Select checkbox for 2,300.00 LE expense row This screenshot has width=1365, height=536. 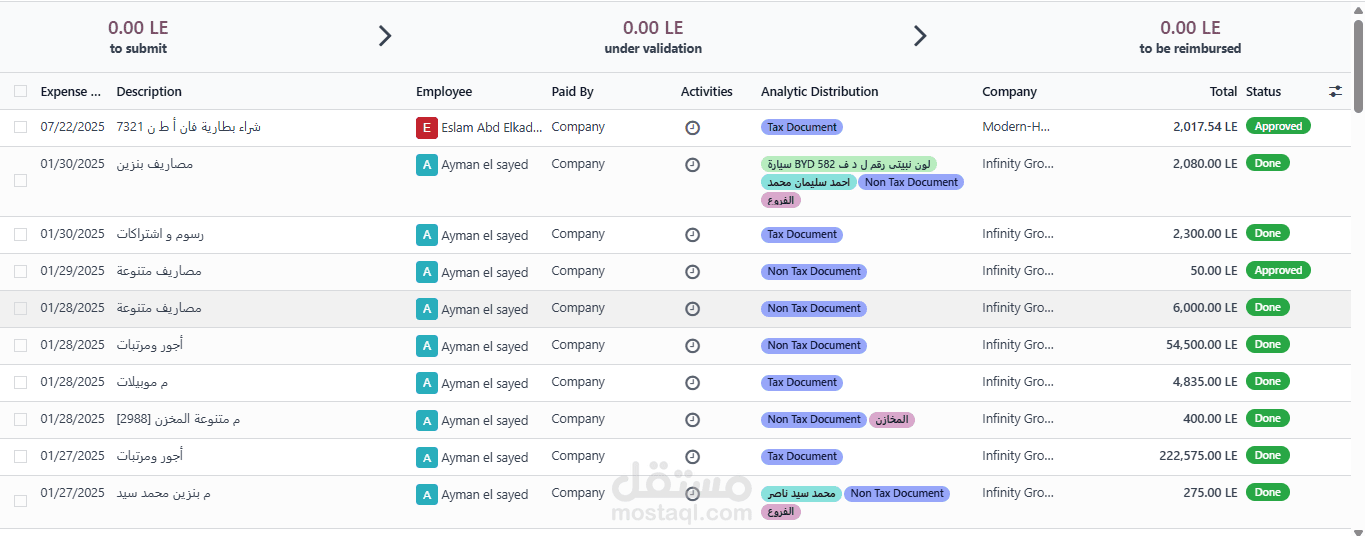point(21,235)
